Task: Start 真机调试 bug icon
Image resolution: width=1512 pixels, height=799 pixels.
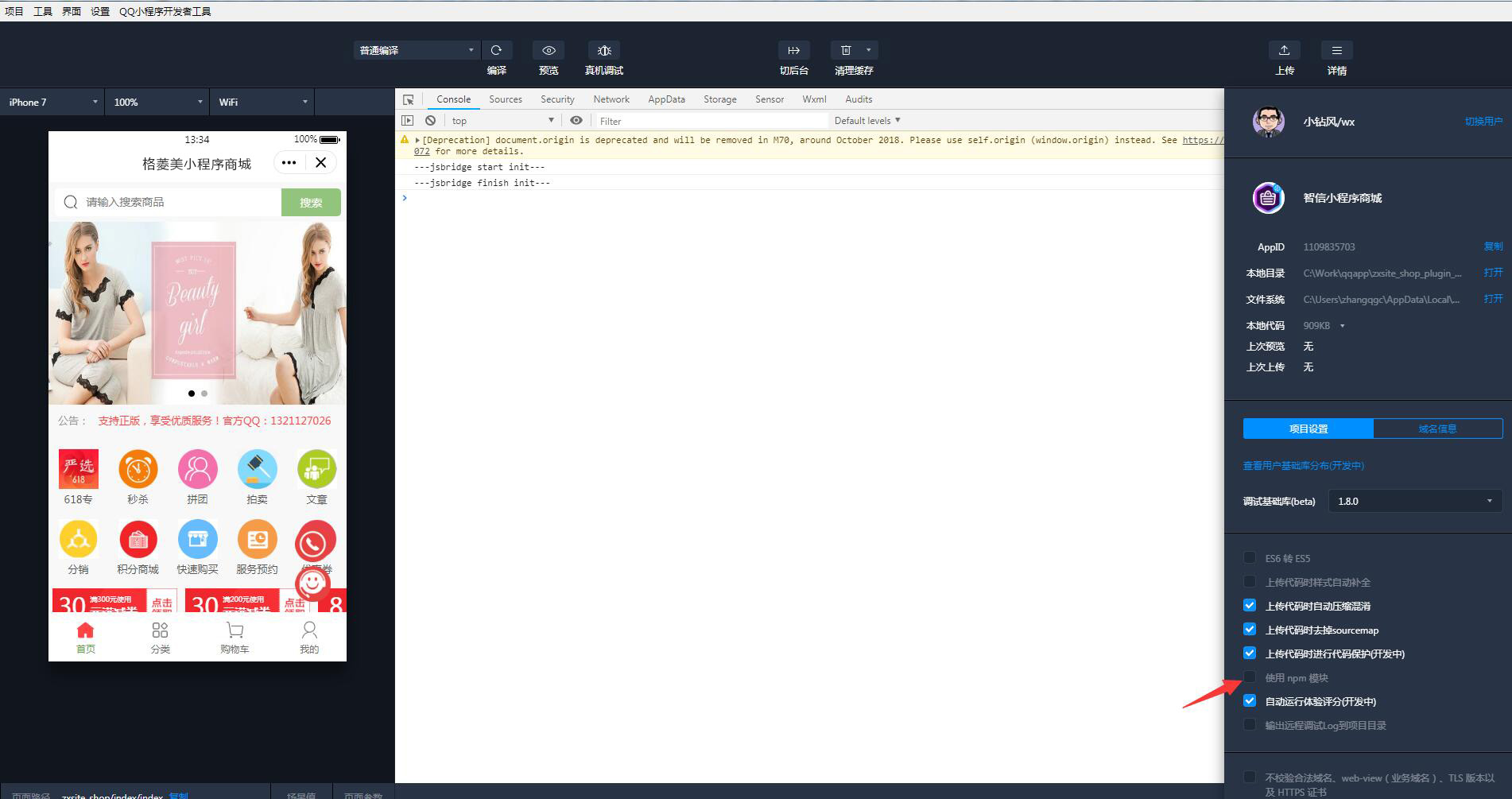Action: tap(604, 50)
